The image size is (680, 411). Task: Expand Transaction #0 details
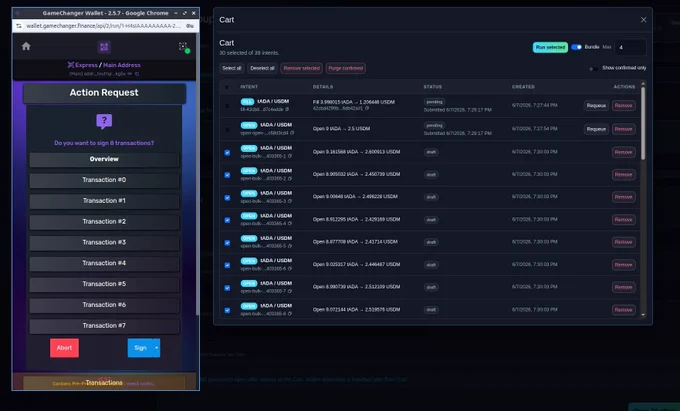pyautogui.click(x=104, y=180)
